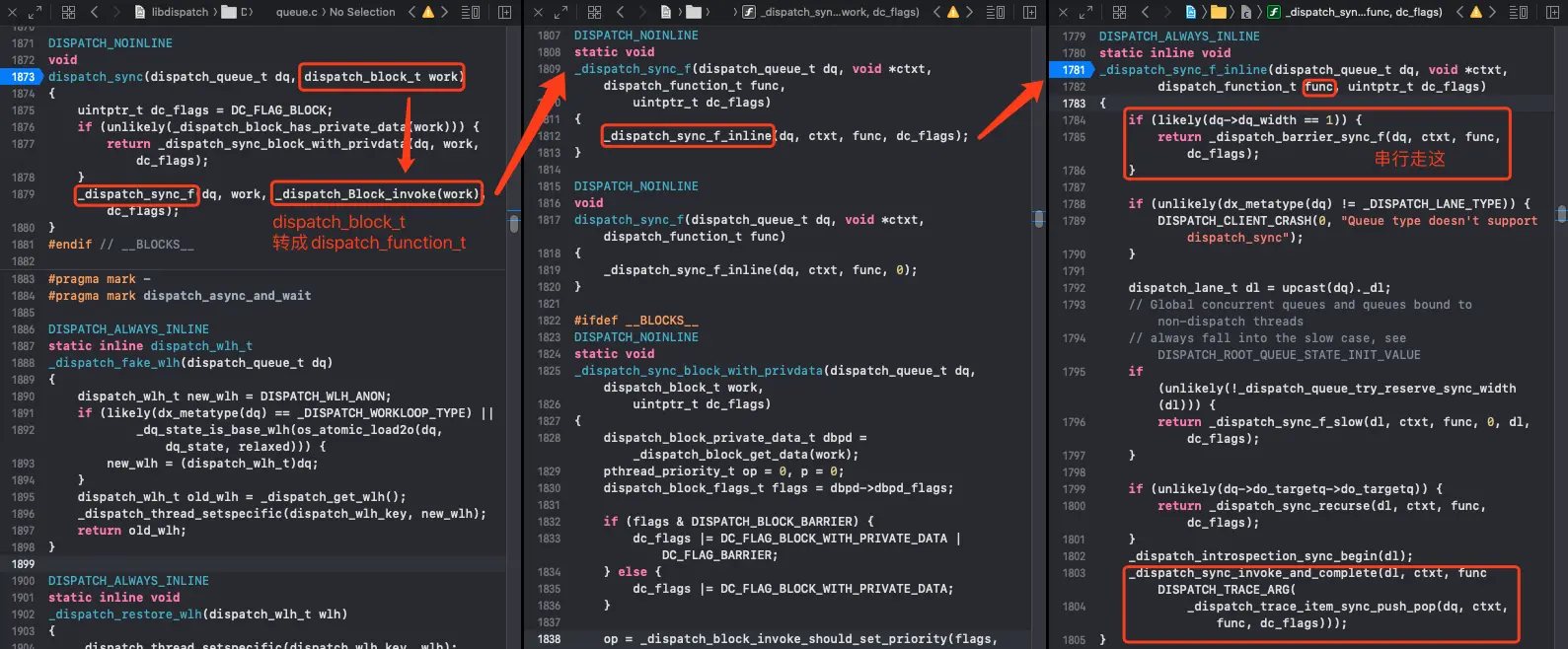Click middle pane vertical scrollbar thumb
Image resolution: width=1568 pixels, height=649 pixels.
click(x=1038, y=218)
